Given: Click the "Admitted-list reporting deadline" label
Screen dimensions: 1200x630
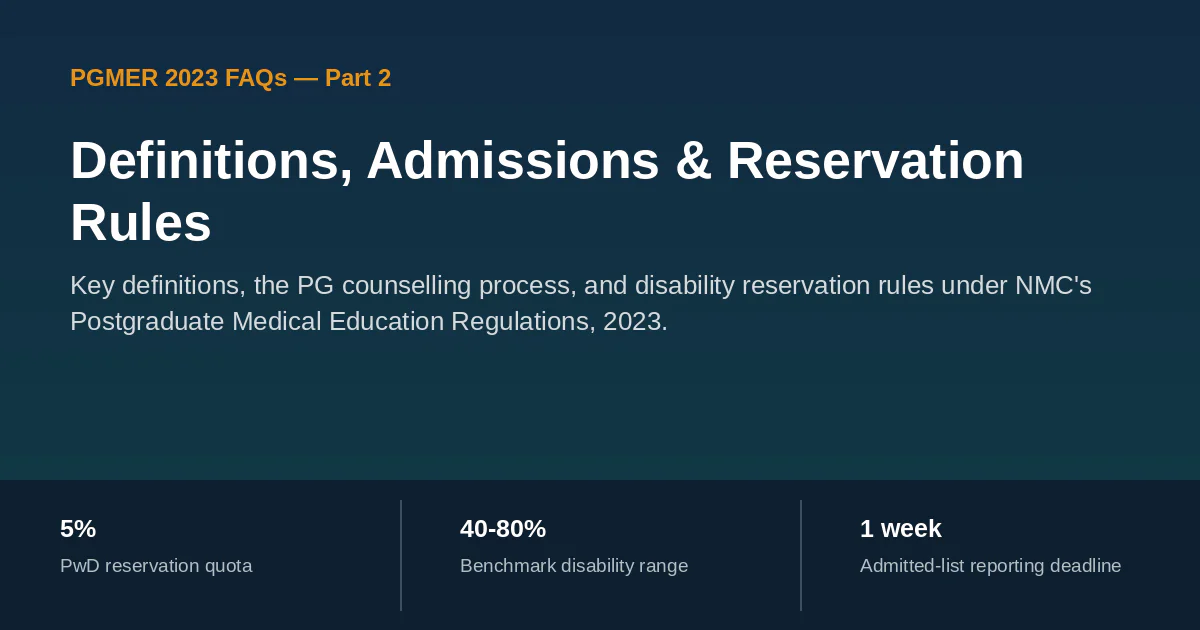Looking at the screenshot, I should (990, 566).
